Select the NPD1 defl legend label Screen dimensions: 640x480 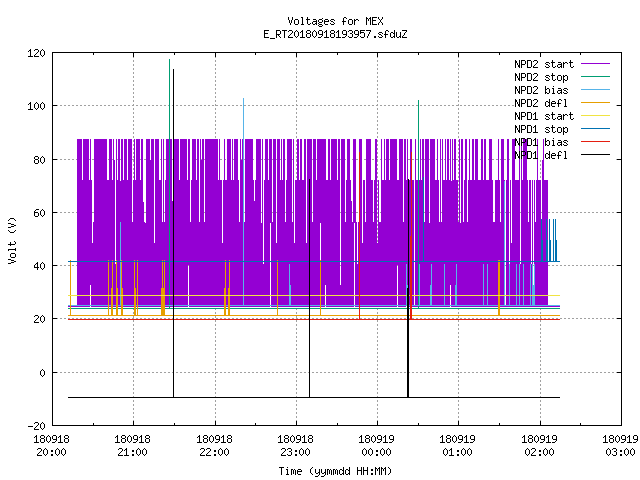[541, 155]
